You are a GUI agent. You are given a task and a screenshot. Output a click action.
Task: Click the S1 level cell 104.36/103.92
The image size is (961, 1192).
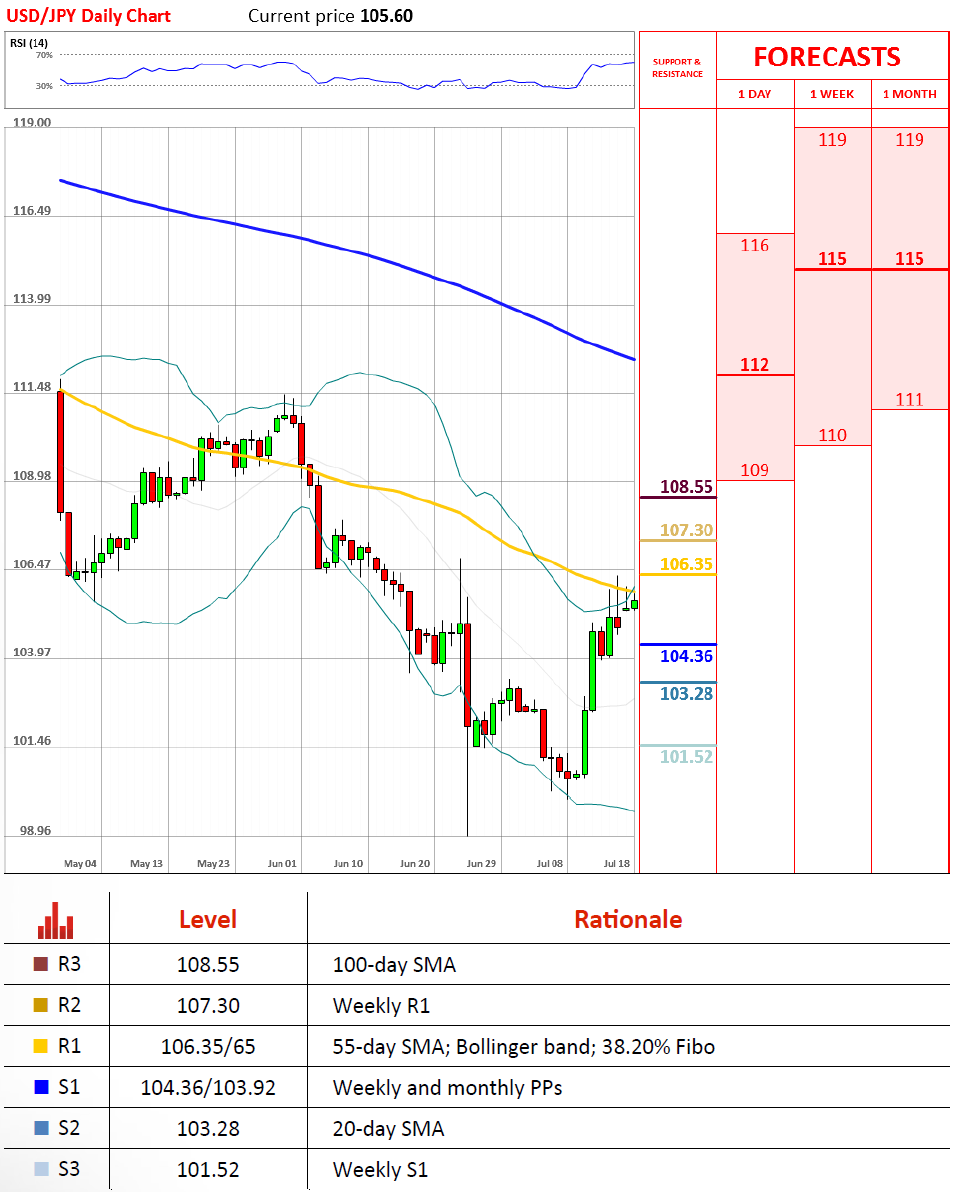point(208,1088)
